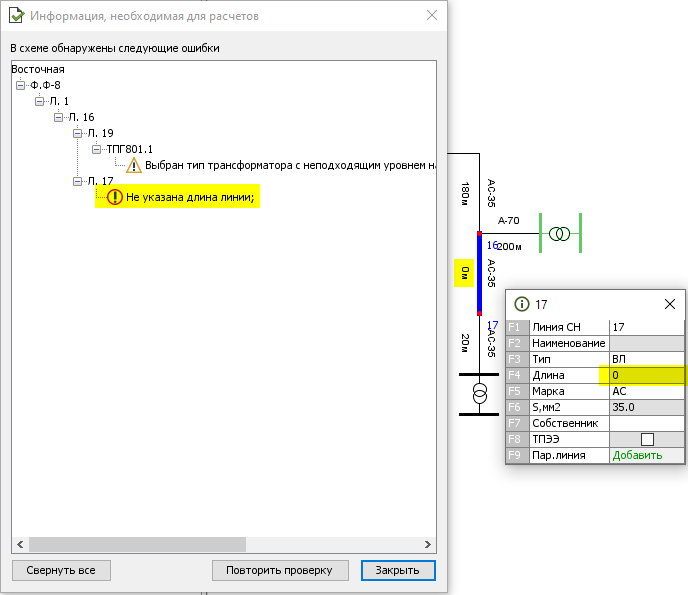Click the yellow transformer warning triangle icon
Screen dimensions: 688x595
[x=134, y=166]
